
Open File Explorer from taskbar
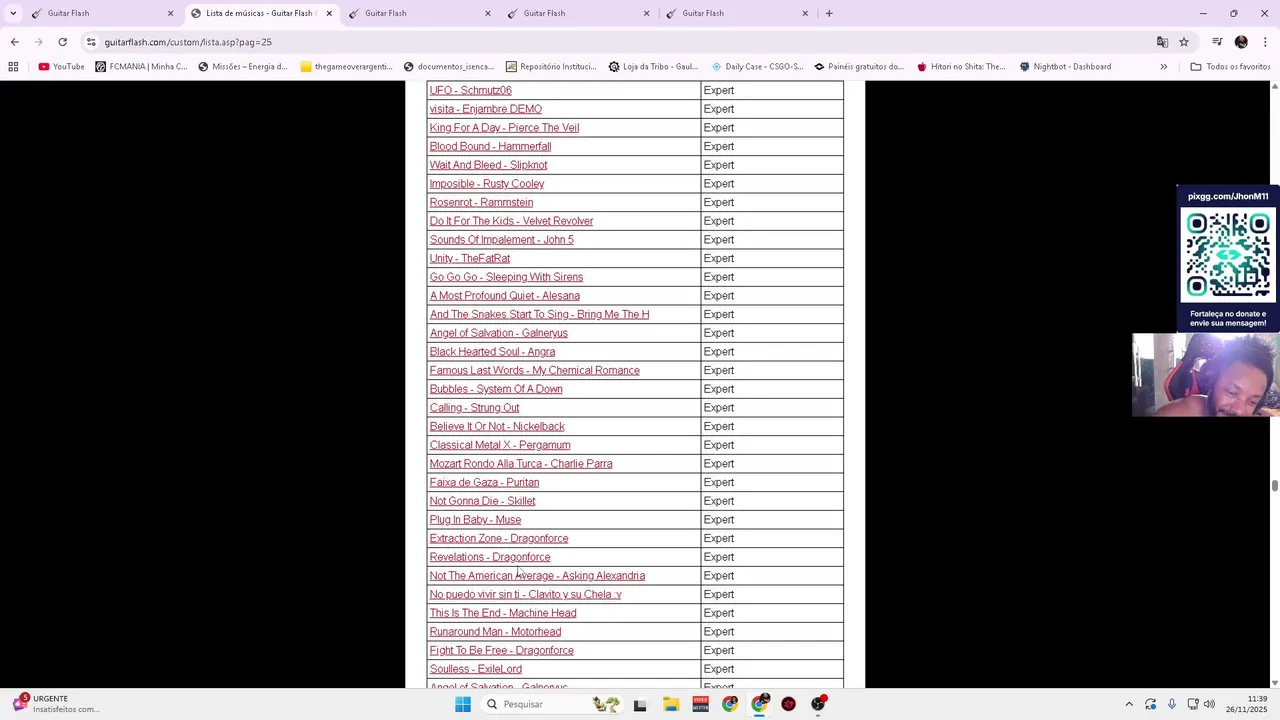pyautogui.click(x=671, y=704)
